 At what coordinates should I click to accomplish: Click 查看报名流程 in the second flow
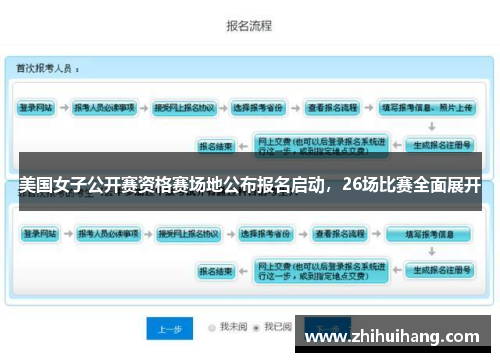(x=340, y=234)
